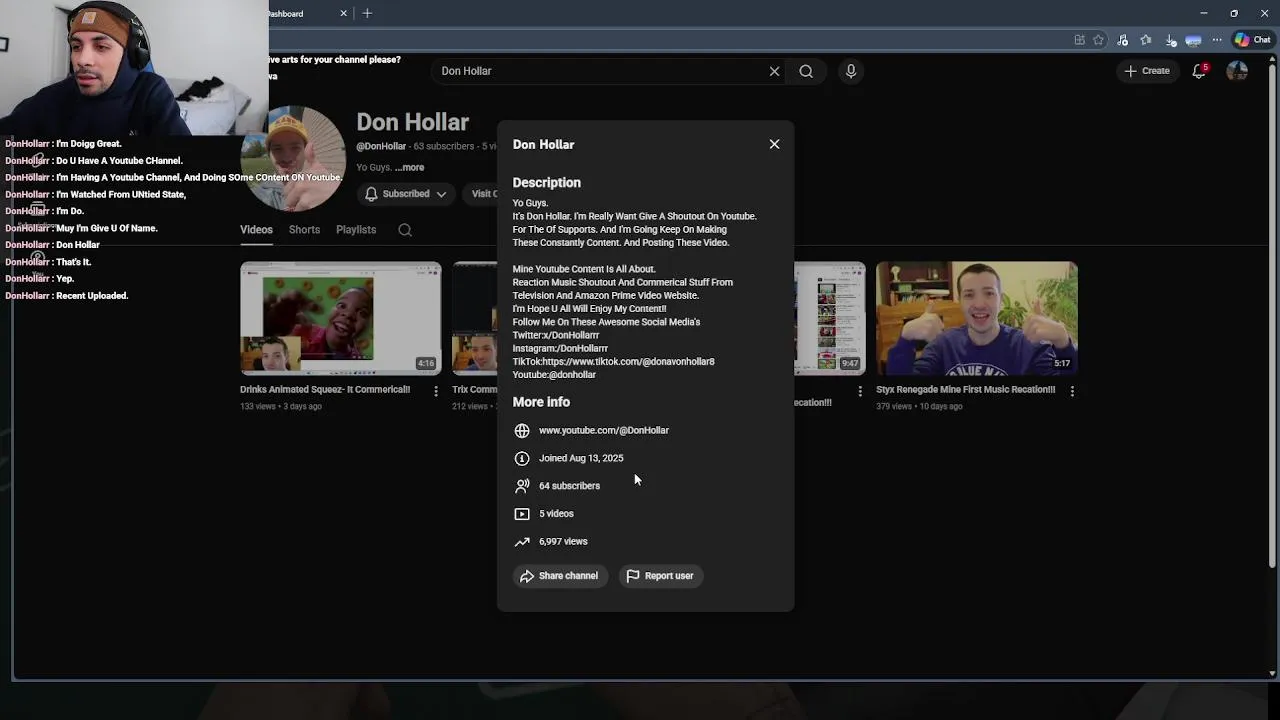Image resolution: width=1280 pixels, height=720 pixels.
Task: Switch to the Playlists tab
Action: point(356,230)
